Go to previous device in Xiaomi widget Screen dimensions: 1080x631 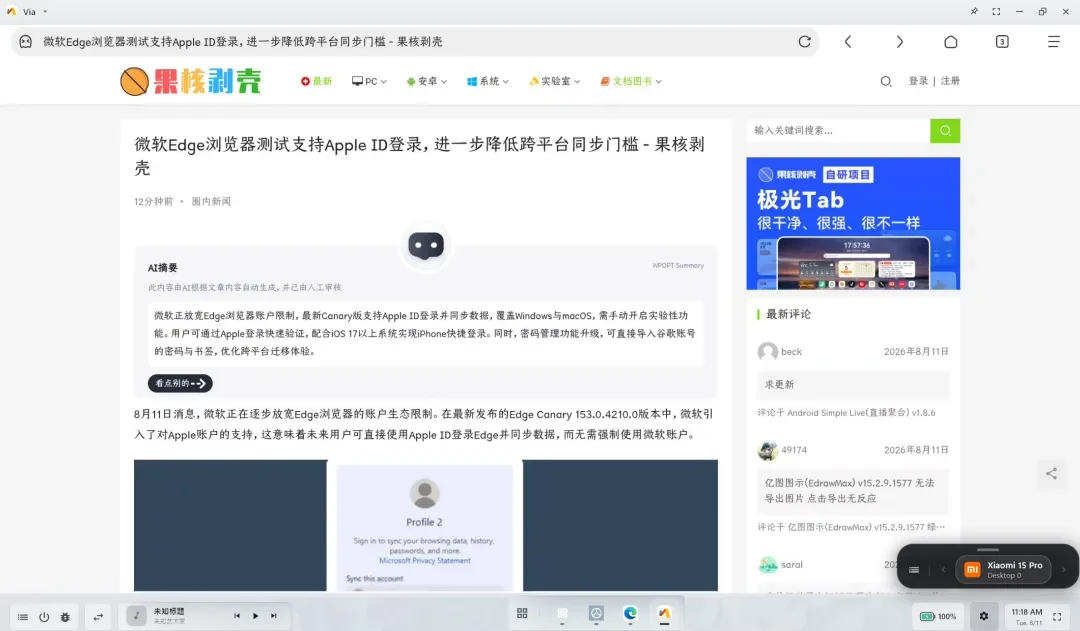click(943, 570)
